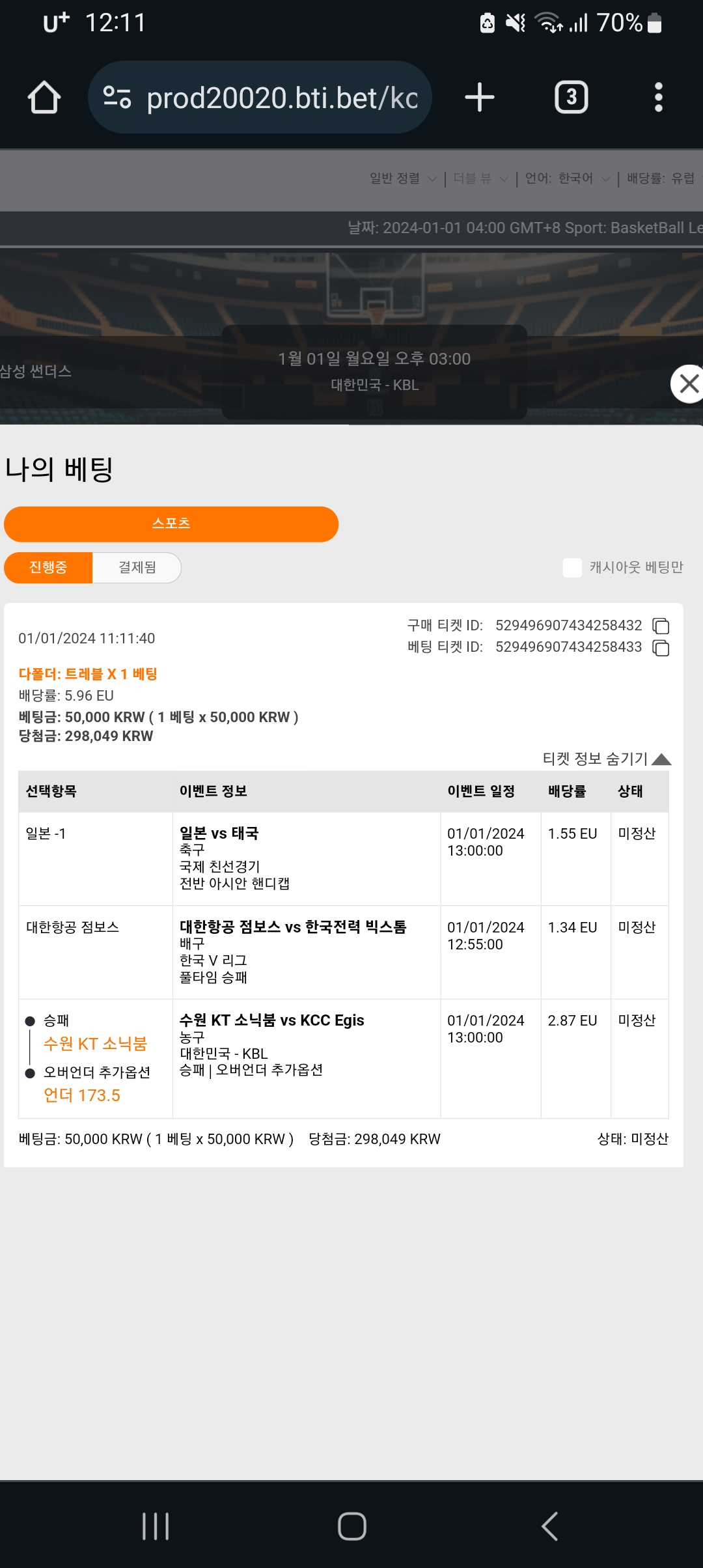Copy the 베팅 티켓 ID
The image size is (703, 1568).
[661, 648]
